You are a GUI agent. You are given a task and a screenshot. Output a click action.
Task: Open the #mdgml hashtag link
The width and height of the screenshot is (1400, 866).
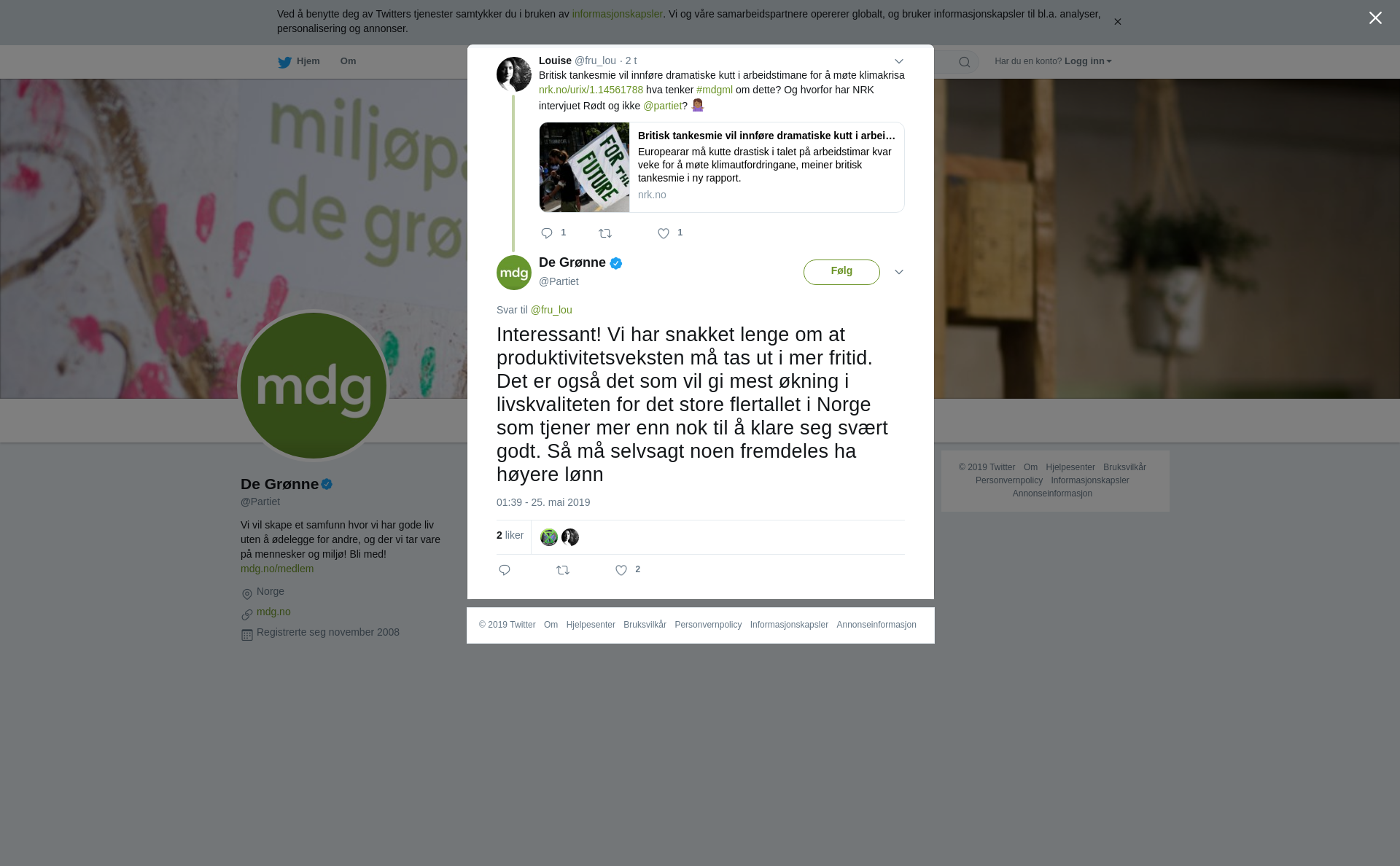pyautogui.click(x=715, y=90)
